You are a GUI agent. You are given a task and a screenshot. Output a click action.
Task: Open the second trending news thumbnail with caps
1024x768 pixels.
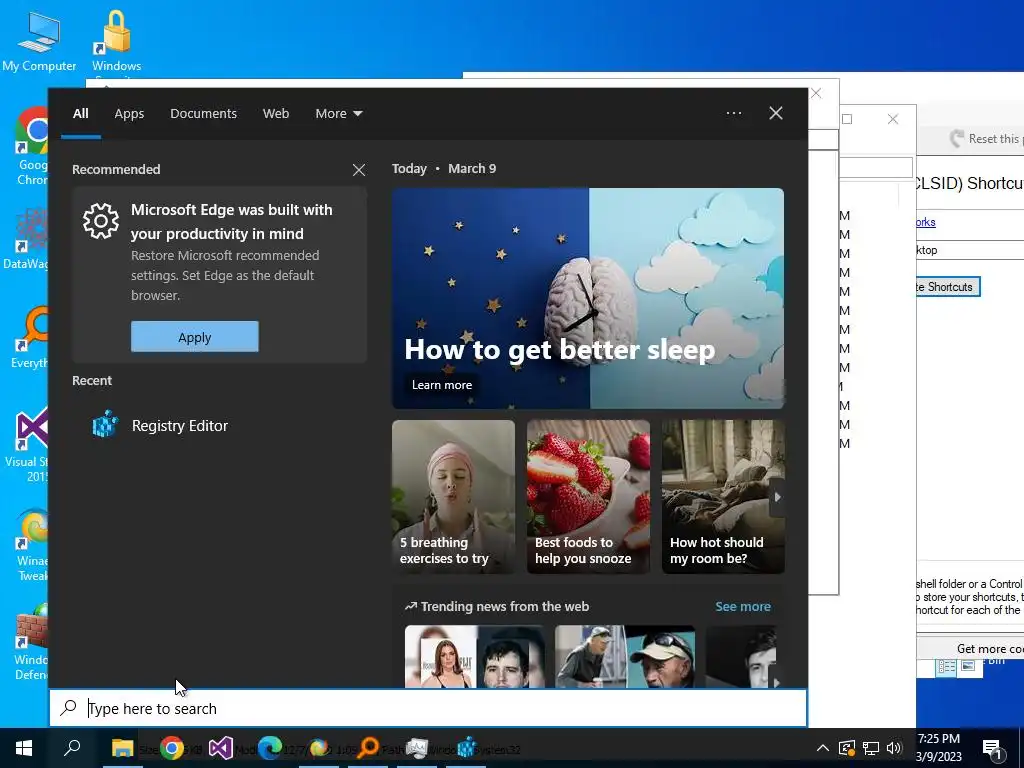coord(625,656)
